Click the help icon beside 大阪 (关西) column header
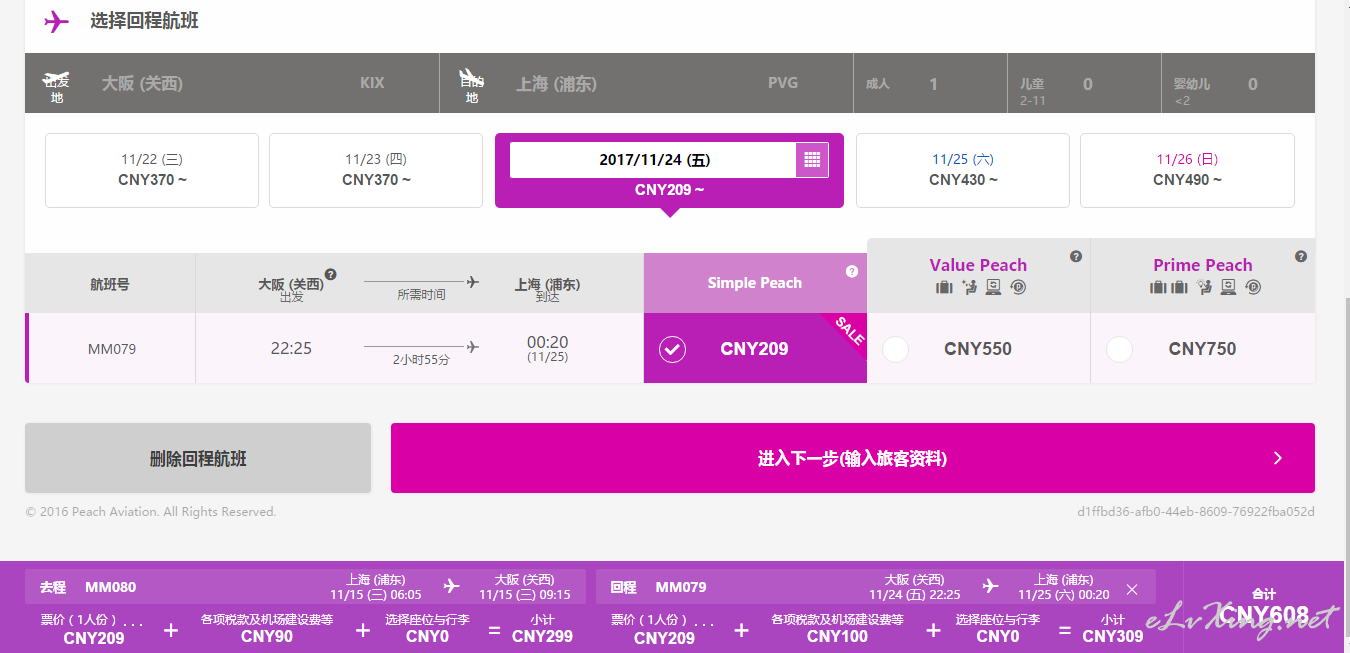Image resolution: width=1350 pixels, height=653 pixels. pyautogui.click(x=331, y=274)
